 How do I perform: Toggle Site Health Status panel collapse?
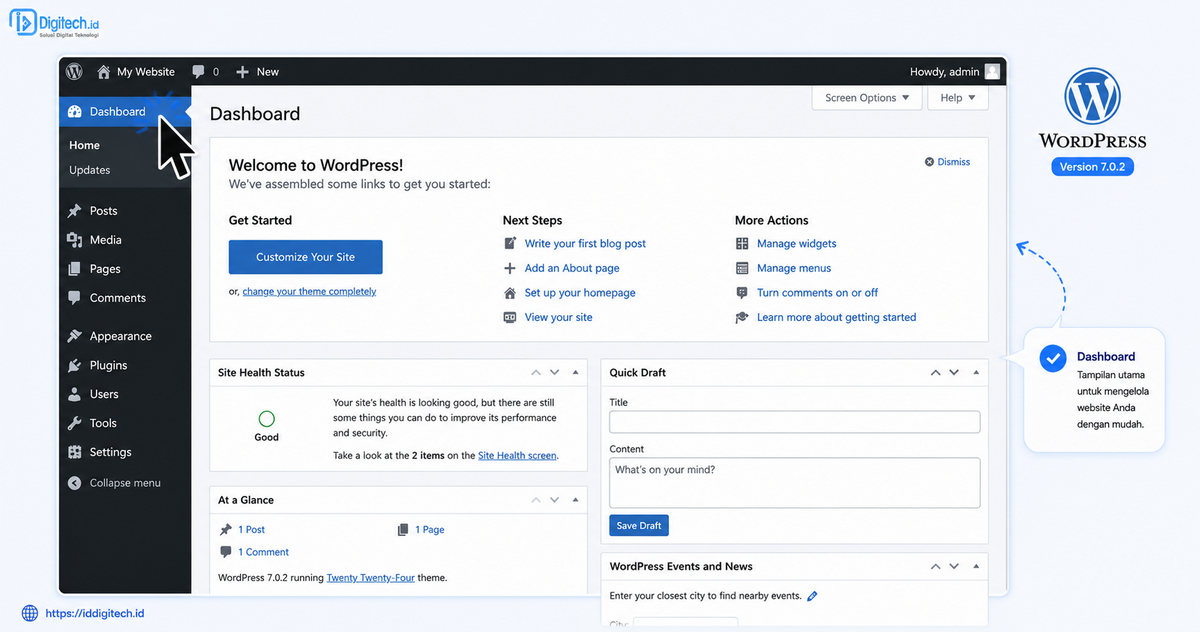tap(575, 372)
